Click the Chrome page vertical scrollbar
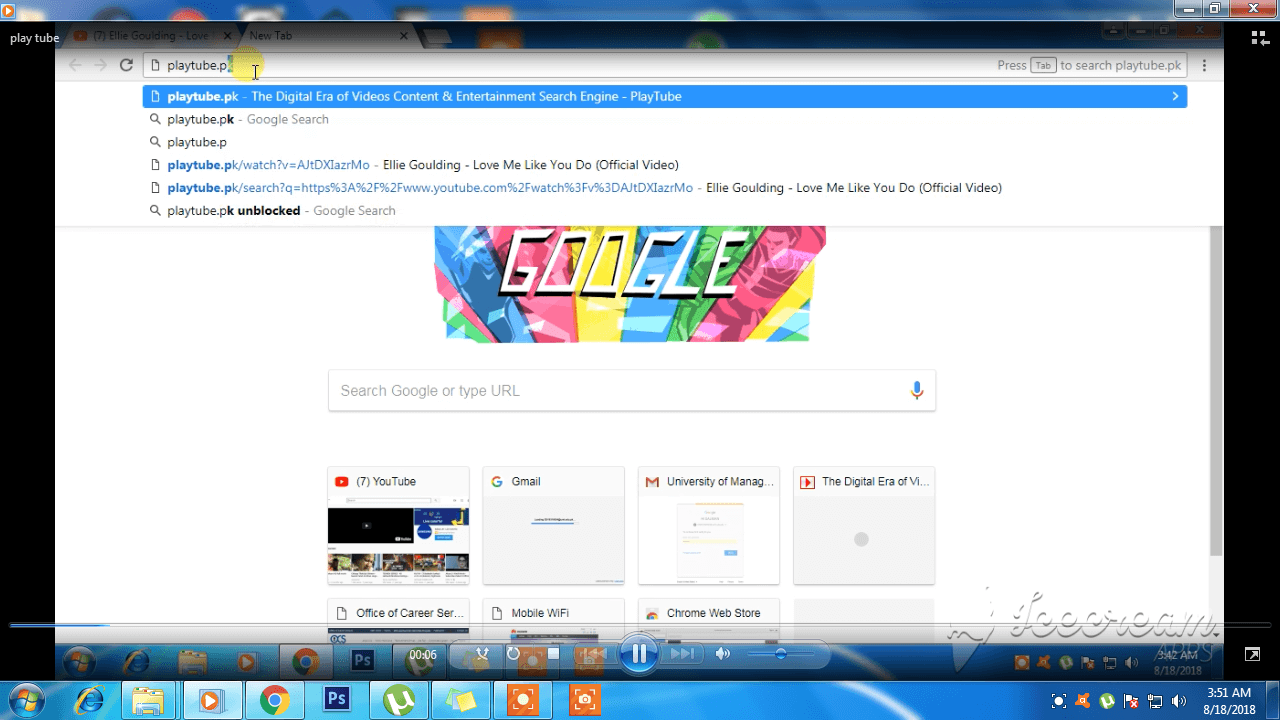This screenshot has width=1280, height=720. (1216, 390)
